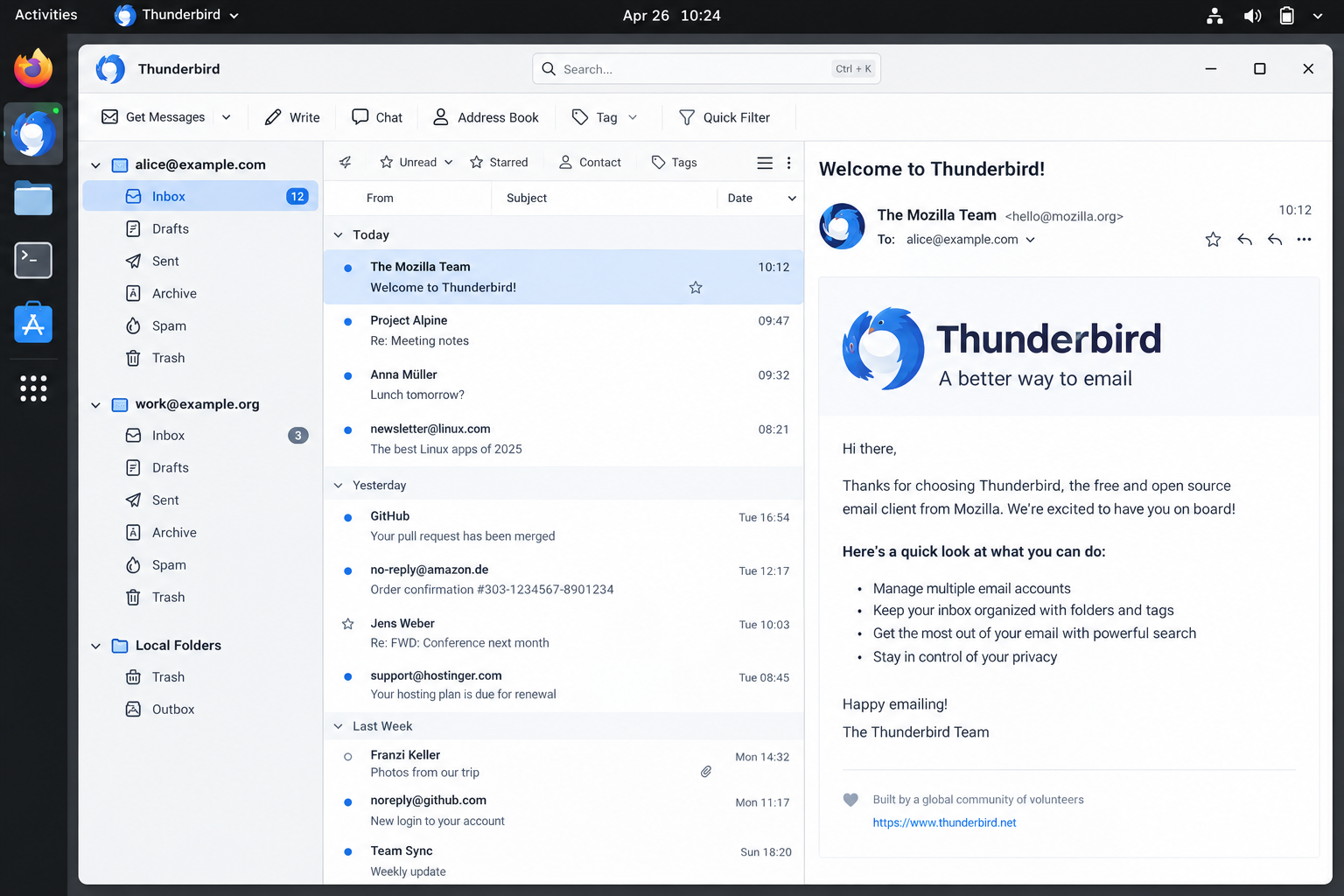Collapse the alice@example.com account

pyautogui.click(x=95, y=164)
